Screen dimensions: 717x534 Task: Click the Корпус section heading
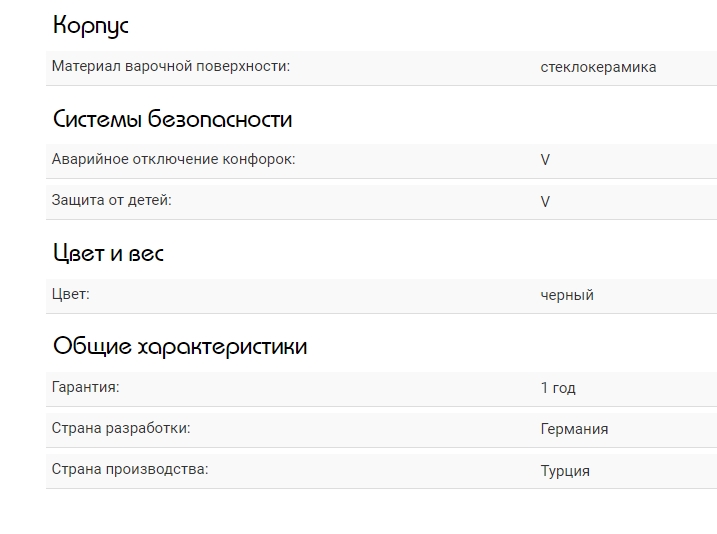pos(91,26)
